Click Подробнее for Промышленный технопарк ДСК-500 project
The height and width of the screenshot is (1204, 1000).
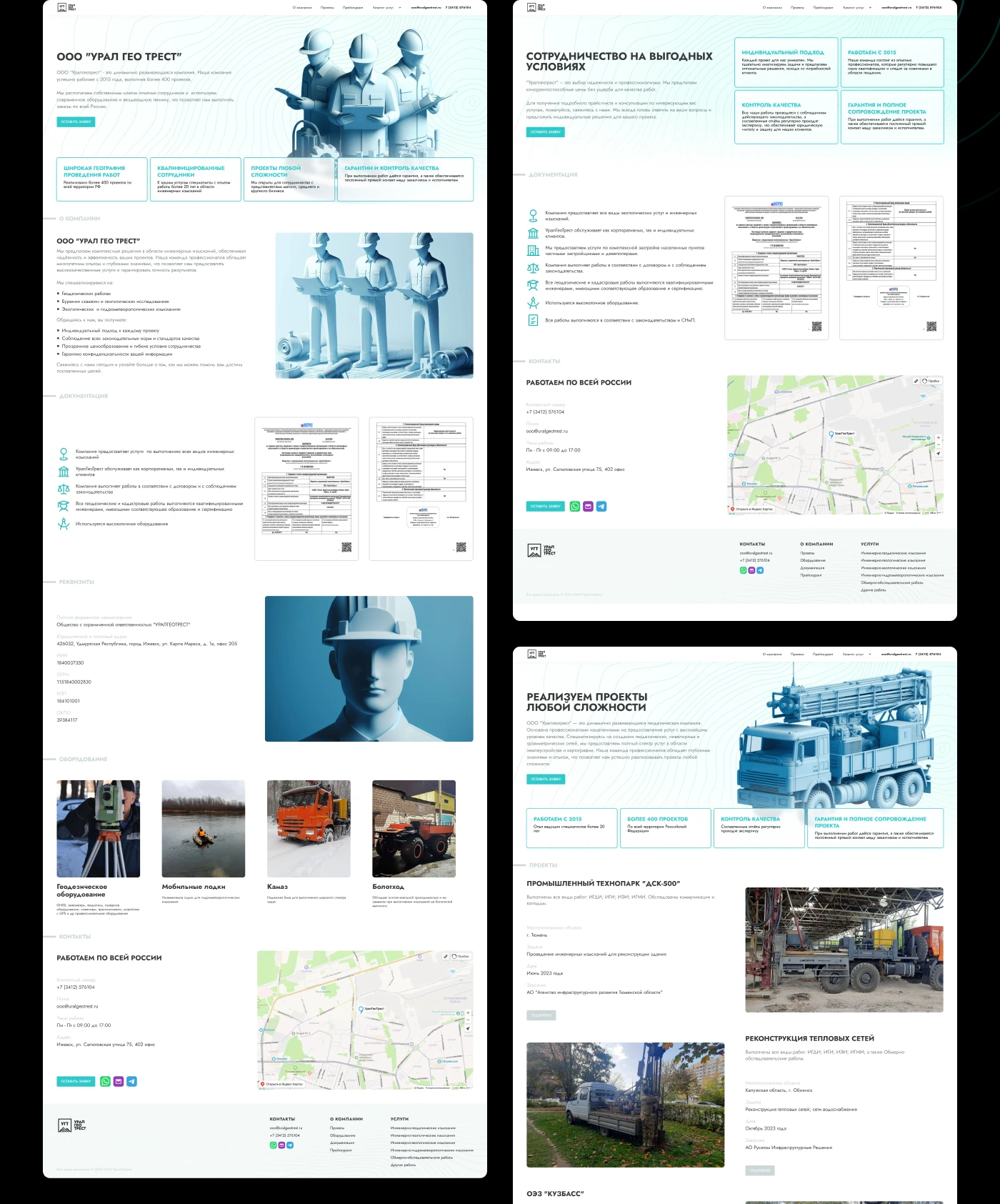click(x=541, y=1015)
